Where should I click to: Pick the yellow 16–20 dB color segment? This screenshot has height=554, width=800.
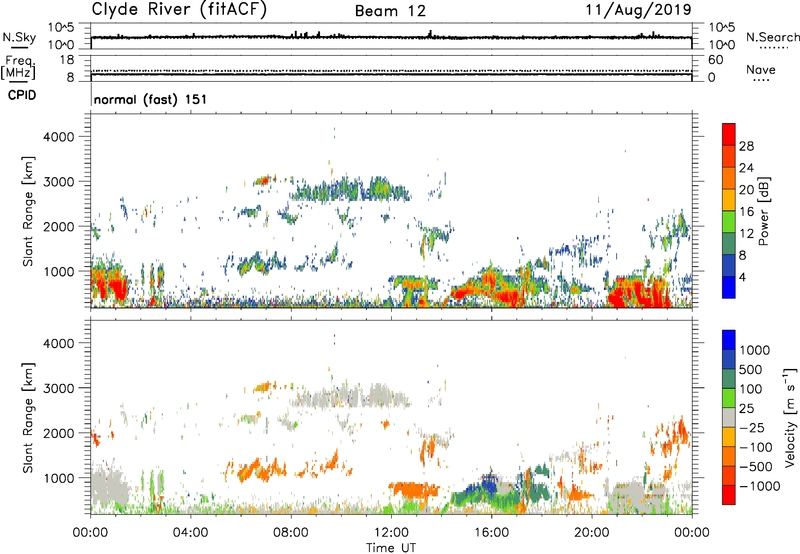[x=729, y=200]
